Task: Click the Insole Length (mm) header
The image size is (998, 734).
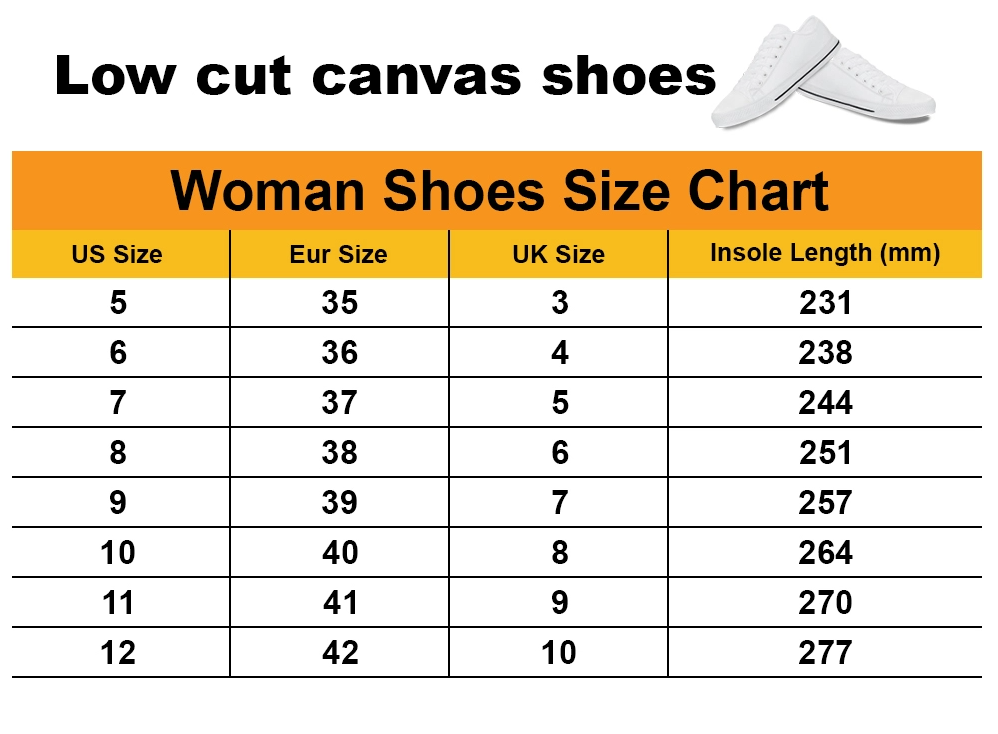Action: point(825,253)
